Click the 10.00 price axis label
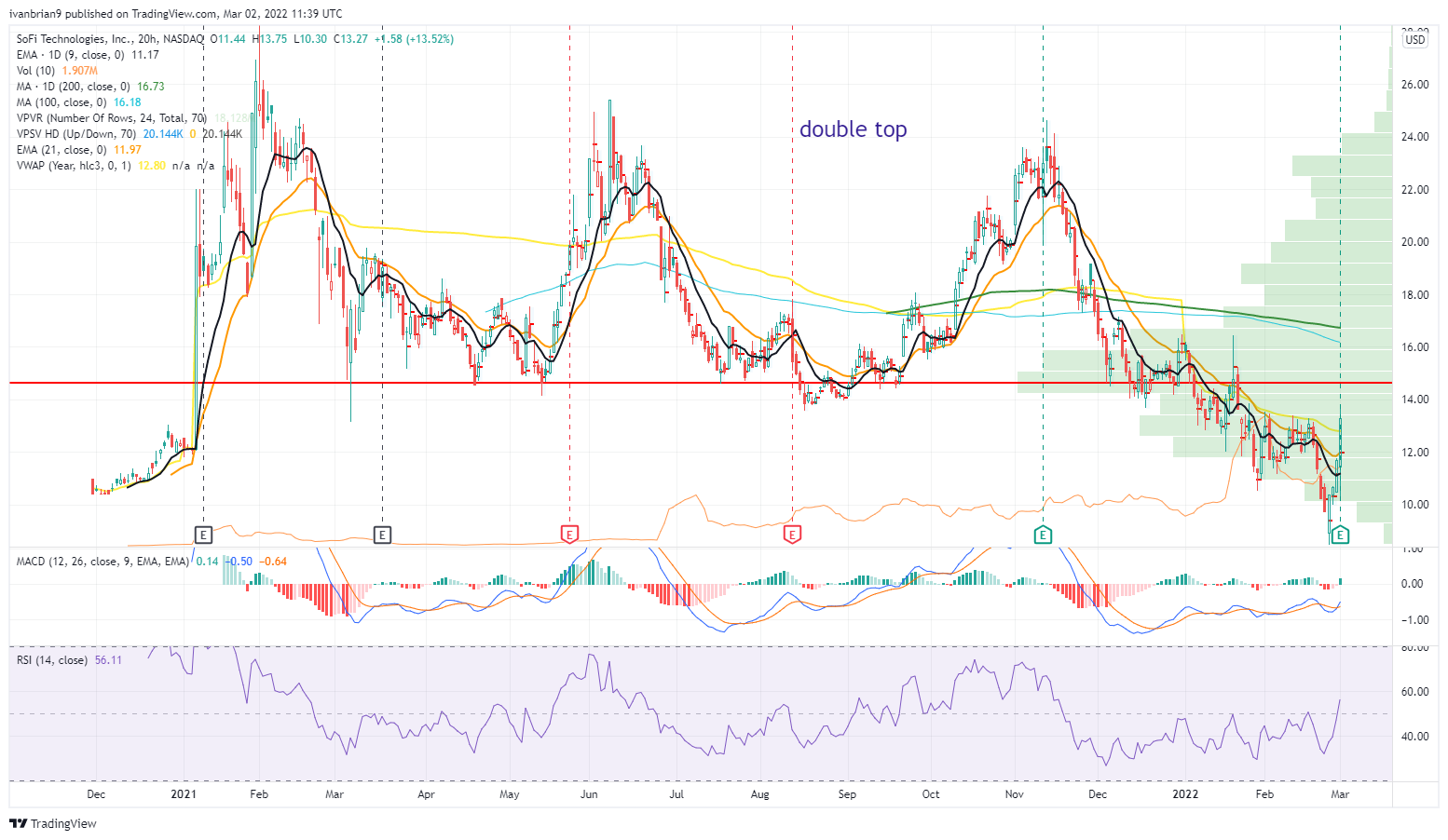The image size is (1448, 840). [1415, 505]
